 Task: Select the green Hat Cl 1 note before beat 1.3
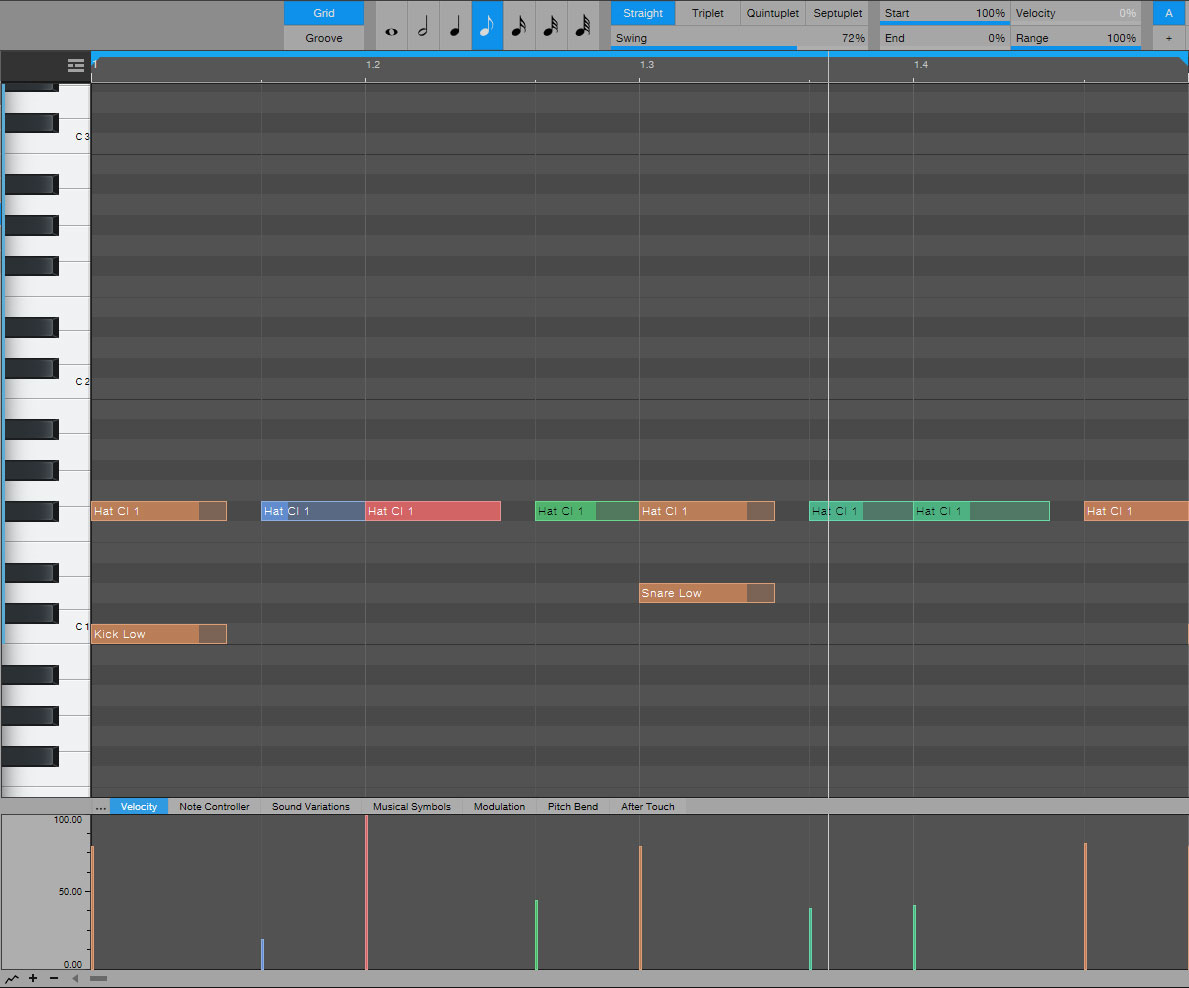(587, 511)
